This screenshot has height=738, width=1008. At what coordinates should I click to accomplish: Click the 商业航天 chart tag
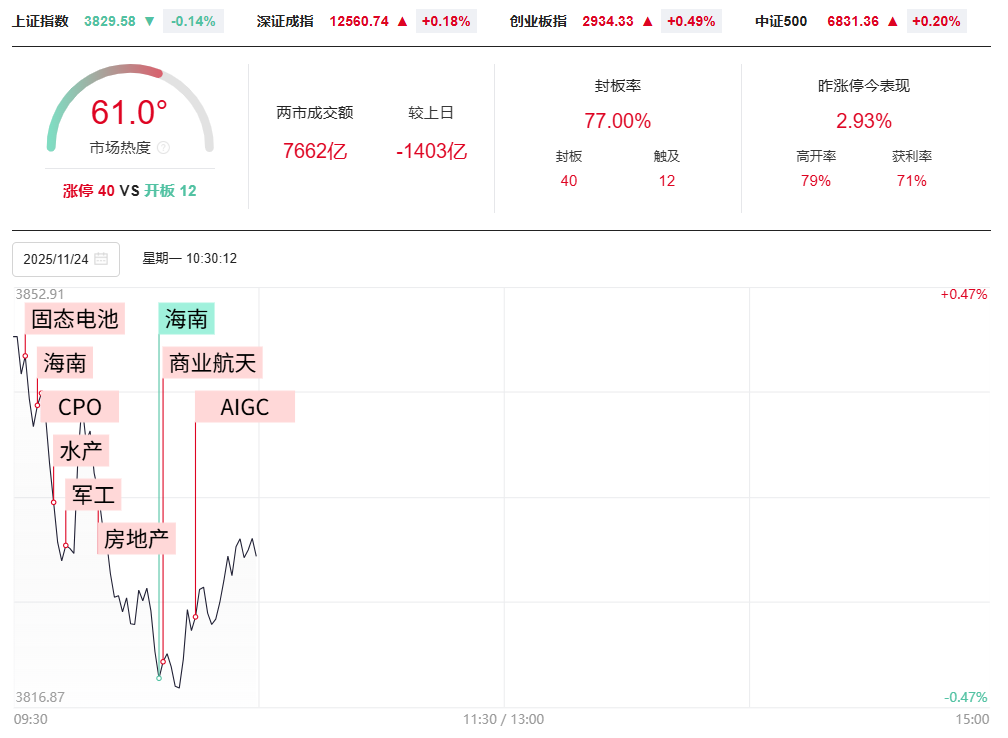[213, 363]
